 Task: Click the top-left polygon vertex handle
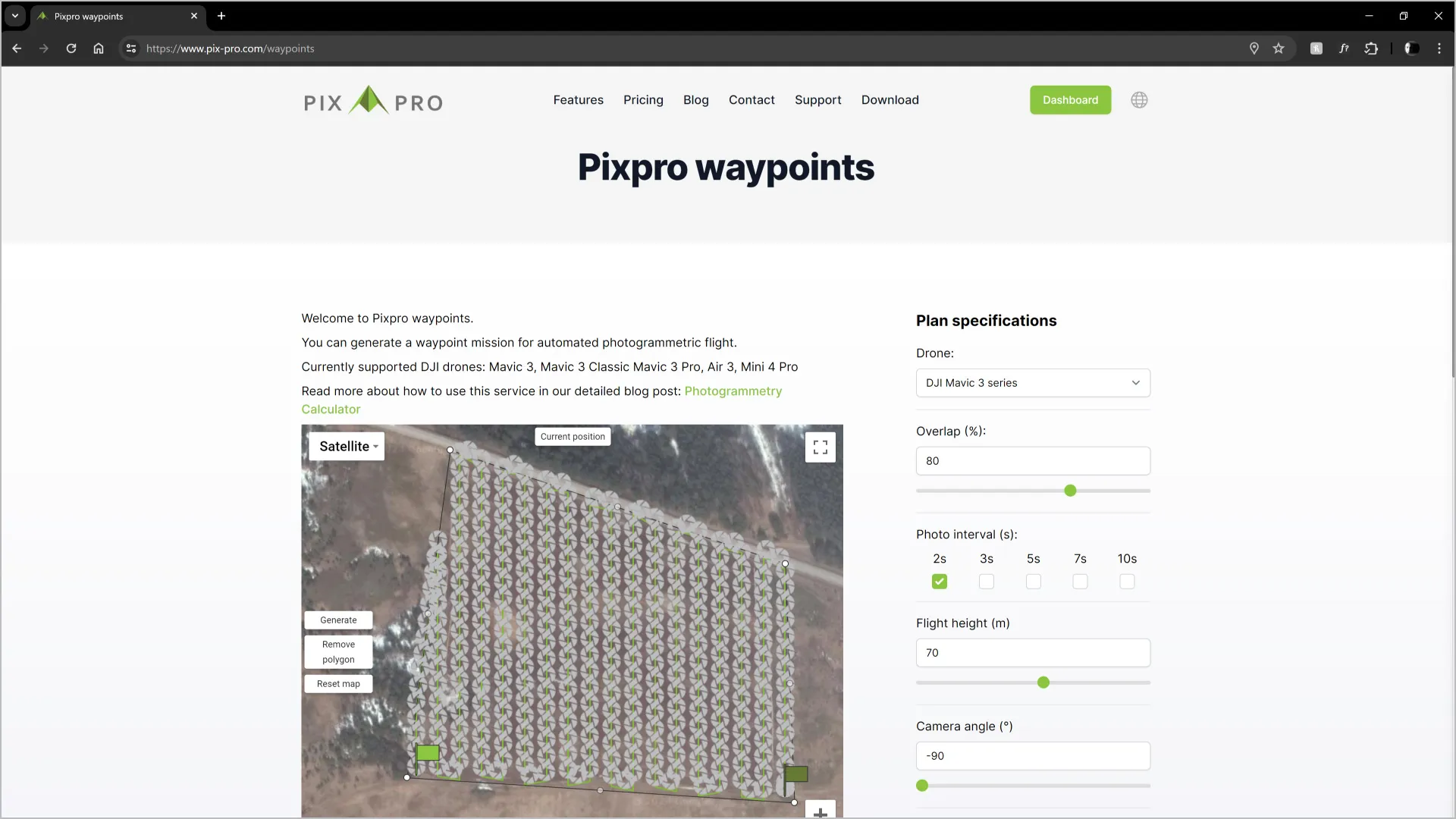pyautogui.click(x=450, y=450)
